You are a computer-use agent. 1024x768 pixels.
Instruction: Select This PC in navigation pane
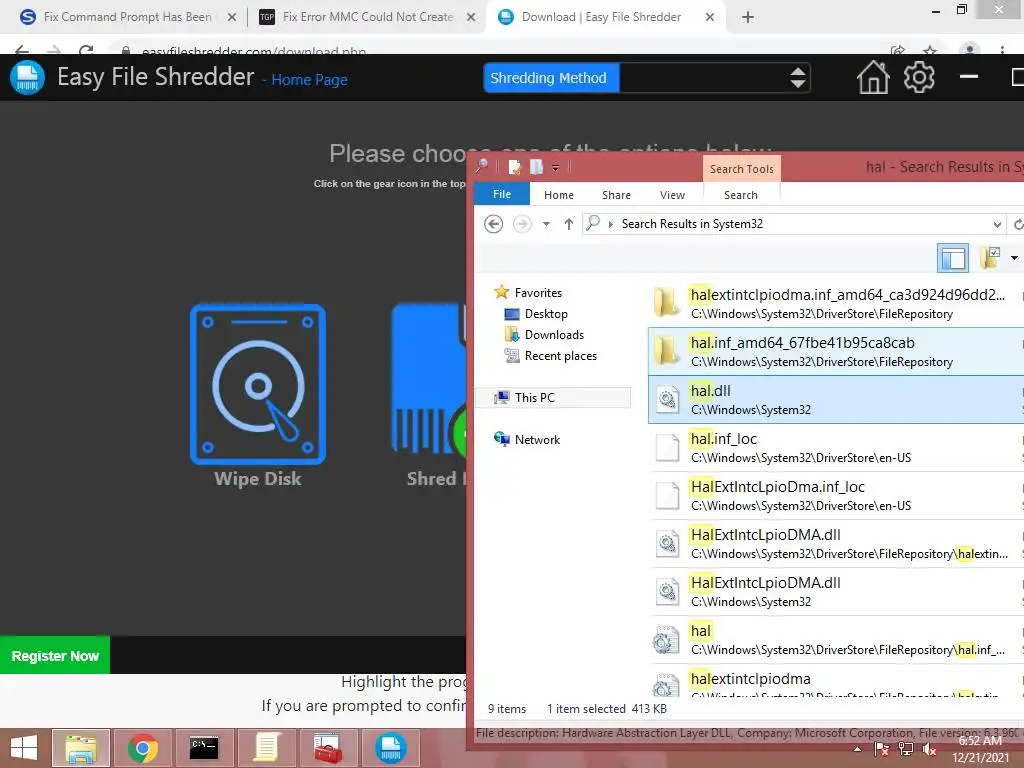tap(555, 398)
